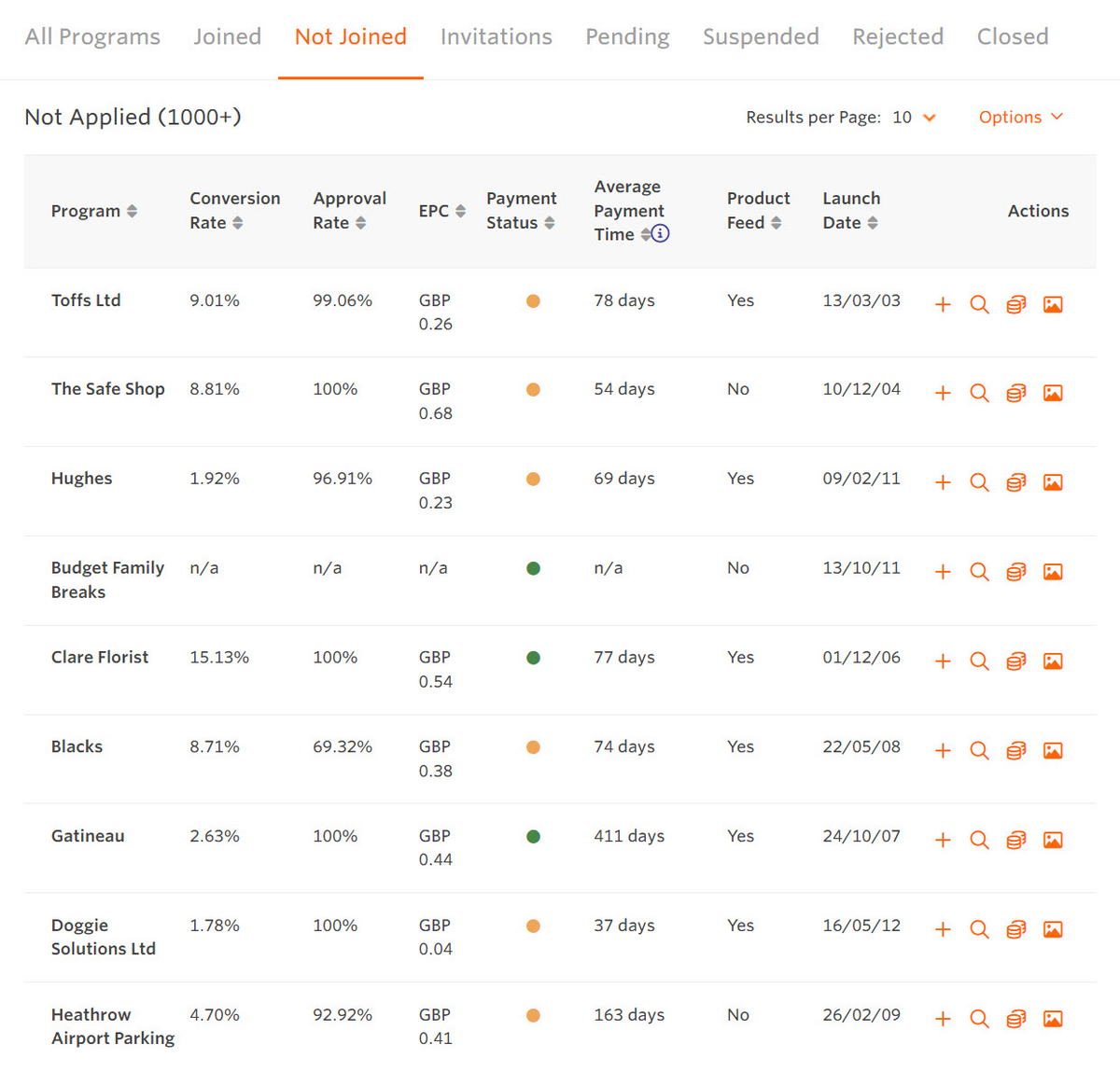The height and width of the screenshot is (1072, 1120).
Task: Sort by Launch Date column
Action: pos(873,223)
